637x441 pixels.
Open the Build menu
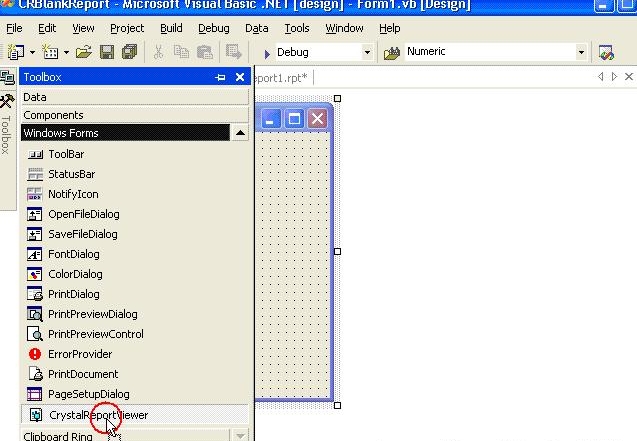171,28
